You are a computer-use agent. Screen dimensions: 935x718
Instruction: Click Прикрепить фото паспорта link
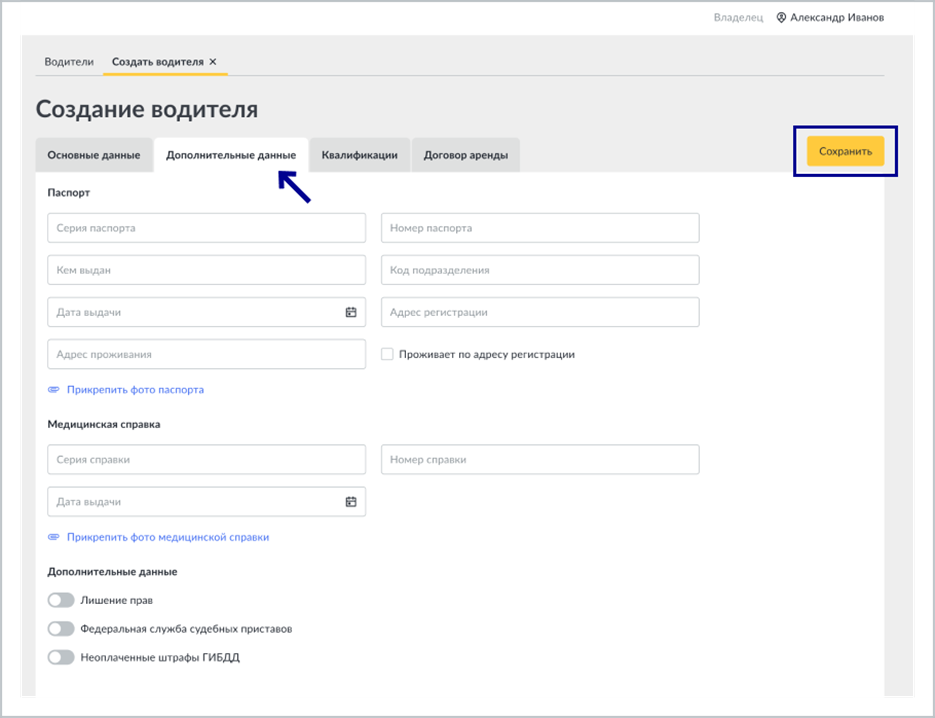tap(135, 389)
